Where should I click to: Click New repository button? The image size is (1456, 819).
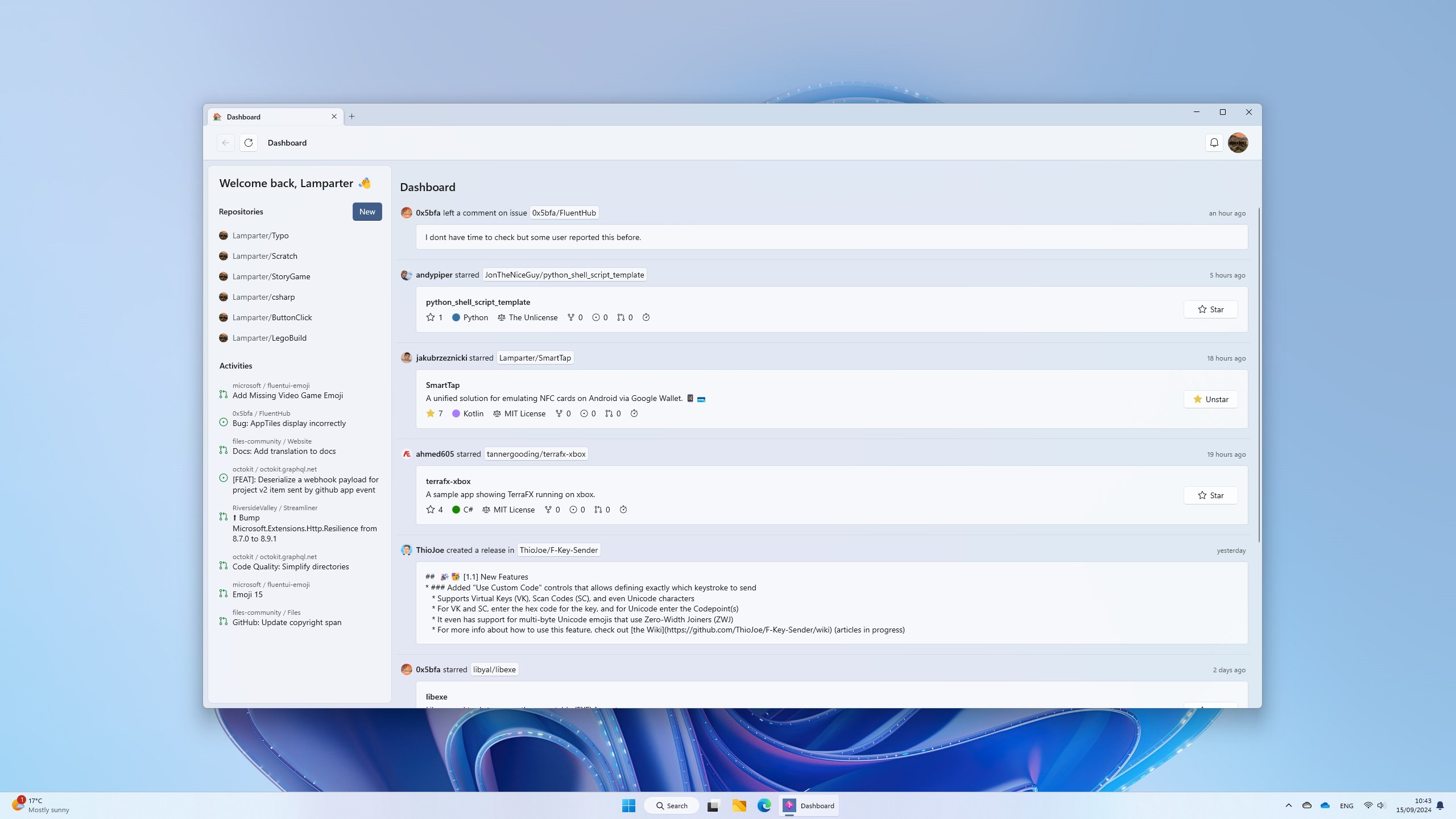tap(367, 212)
